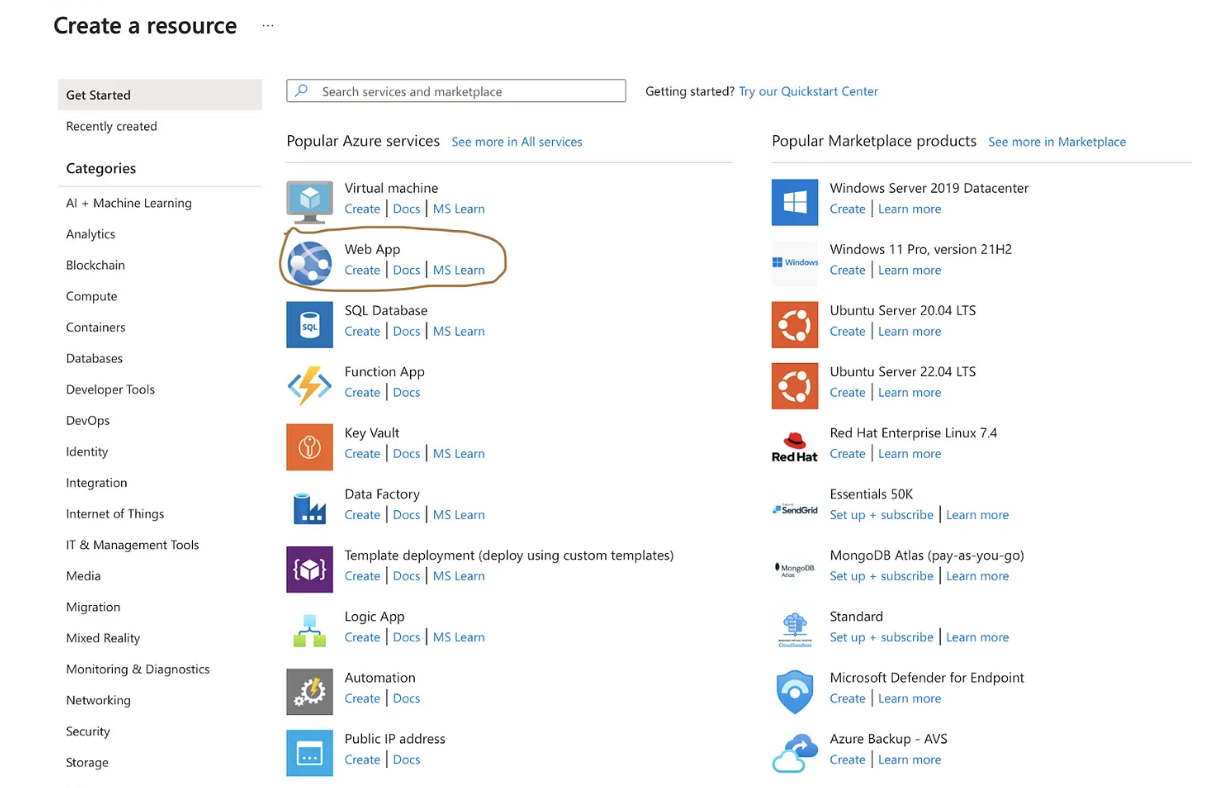Click the Logic App icon
Image resolution: width=1218 pixels, height=788 pixels.
309,630
